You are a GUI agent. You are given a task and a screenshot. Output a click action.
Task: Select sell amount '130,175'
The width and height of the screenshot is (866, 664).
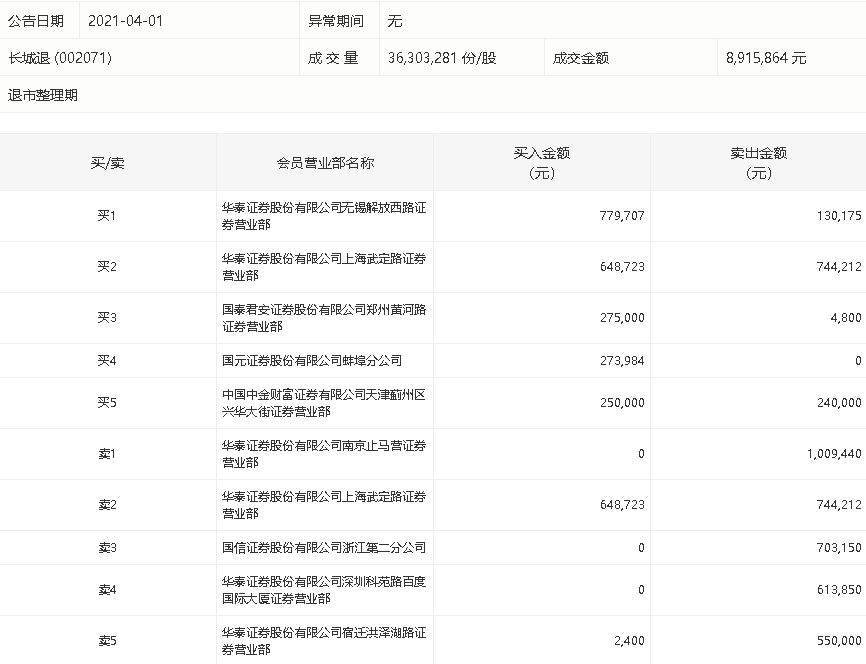(839, 215)
